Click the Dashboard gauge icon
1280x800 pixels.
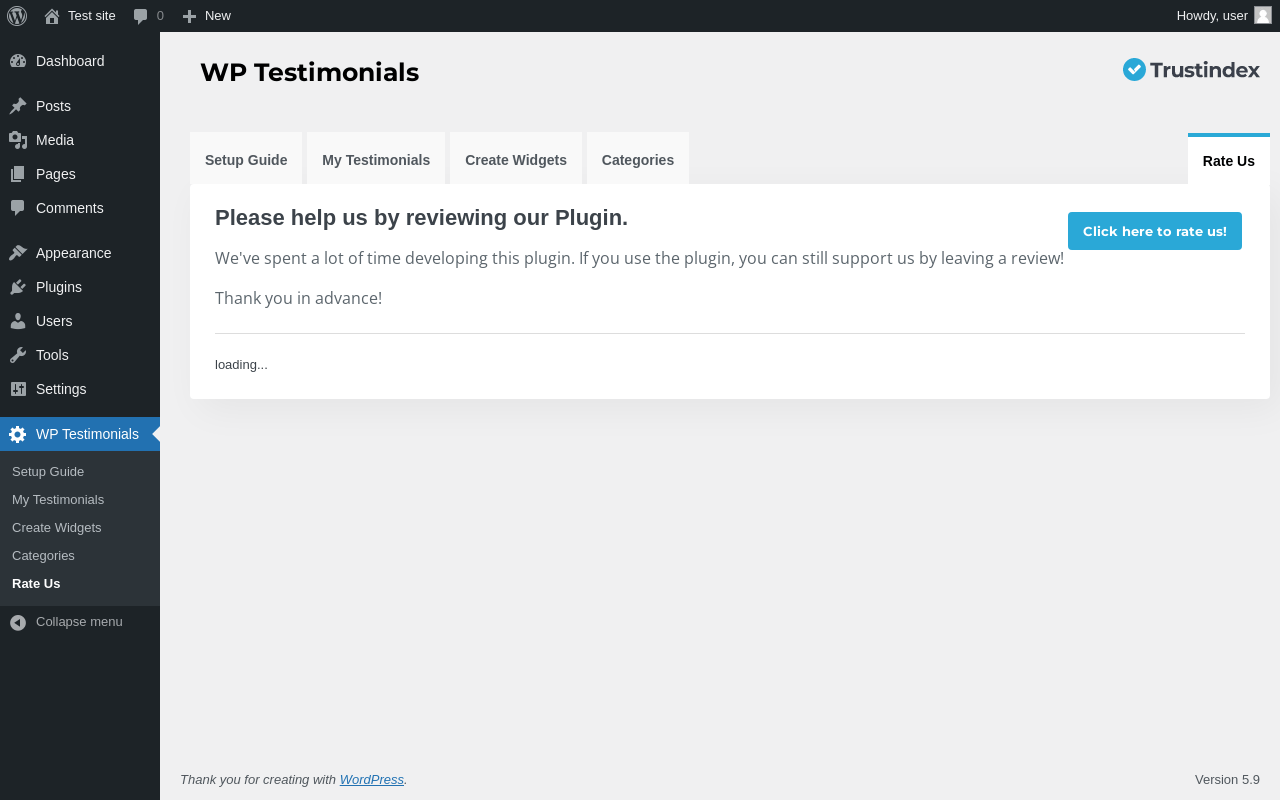18,61
